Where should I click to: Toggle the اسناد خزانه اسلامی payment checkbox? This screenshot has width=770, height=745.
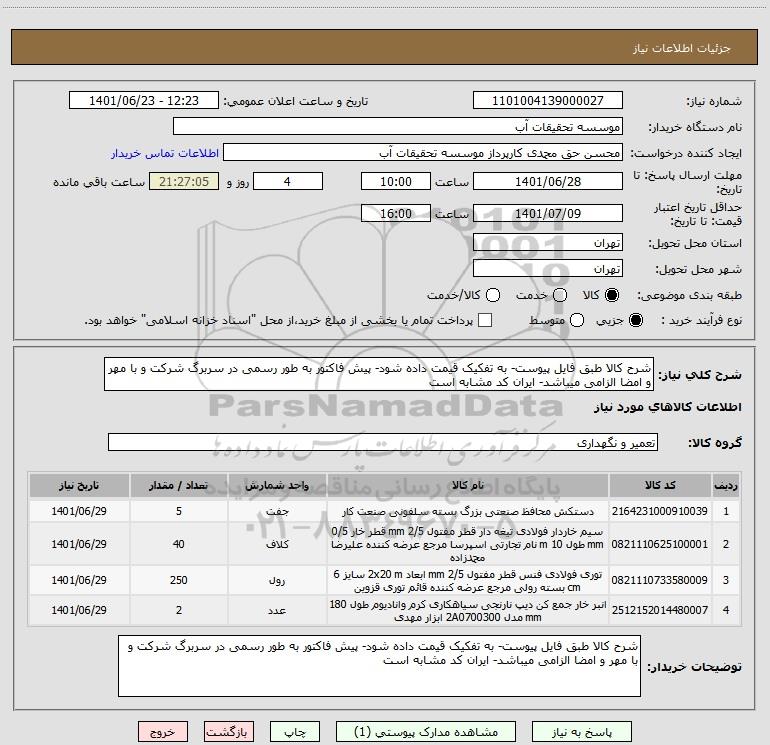point(485,320)
